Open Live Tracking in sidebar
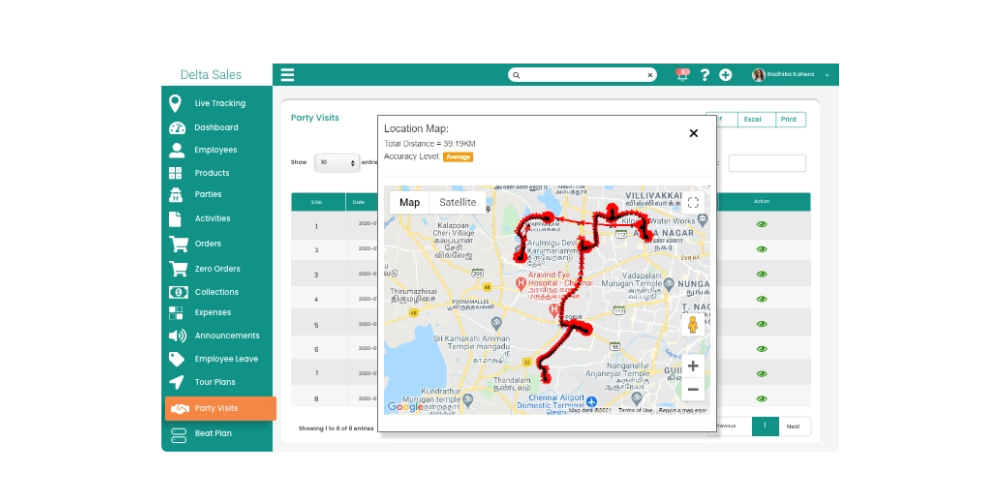This screenshot has height=500, width=1000. coord(217,103)
